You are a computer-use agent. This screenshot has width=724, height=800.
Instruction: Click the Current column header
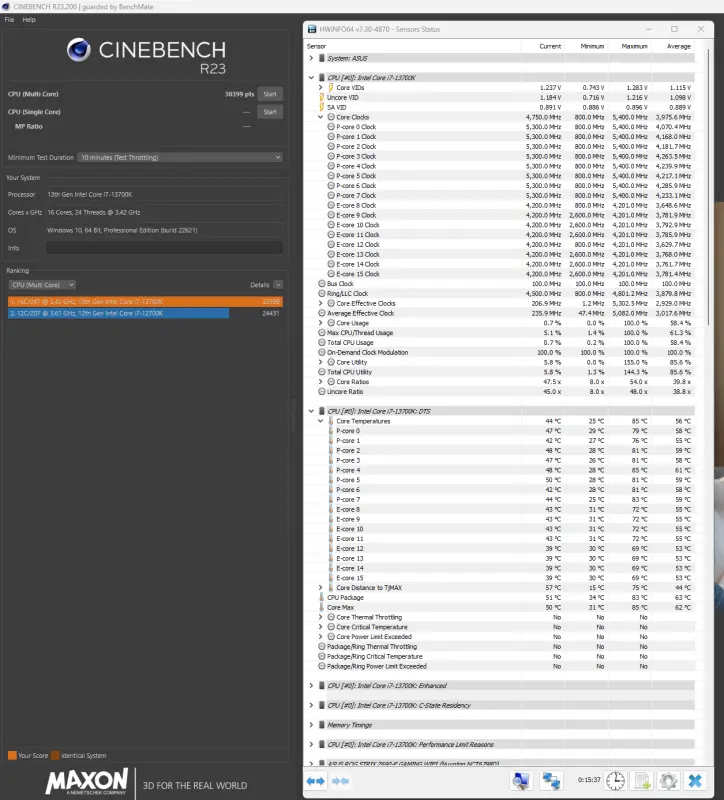click(550, 46)
